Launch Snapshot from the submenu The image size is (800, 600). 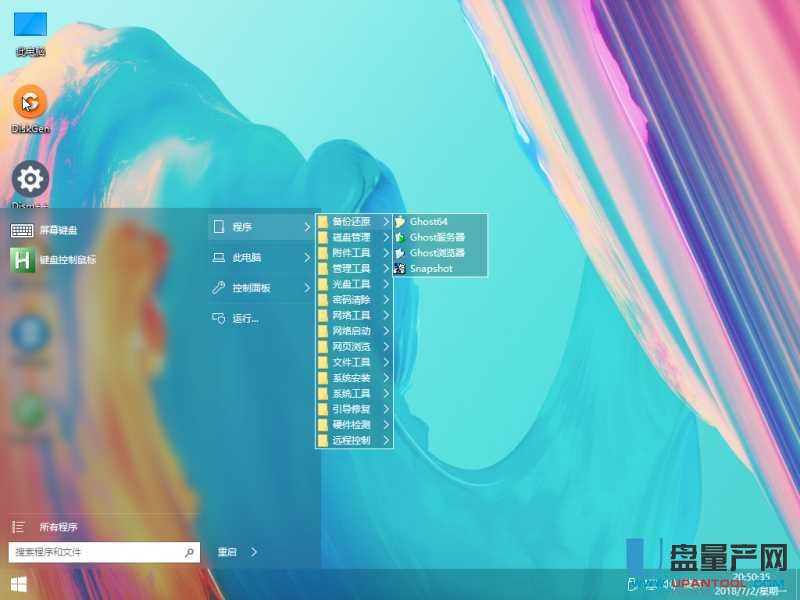coord(430,268)
